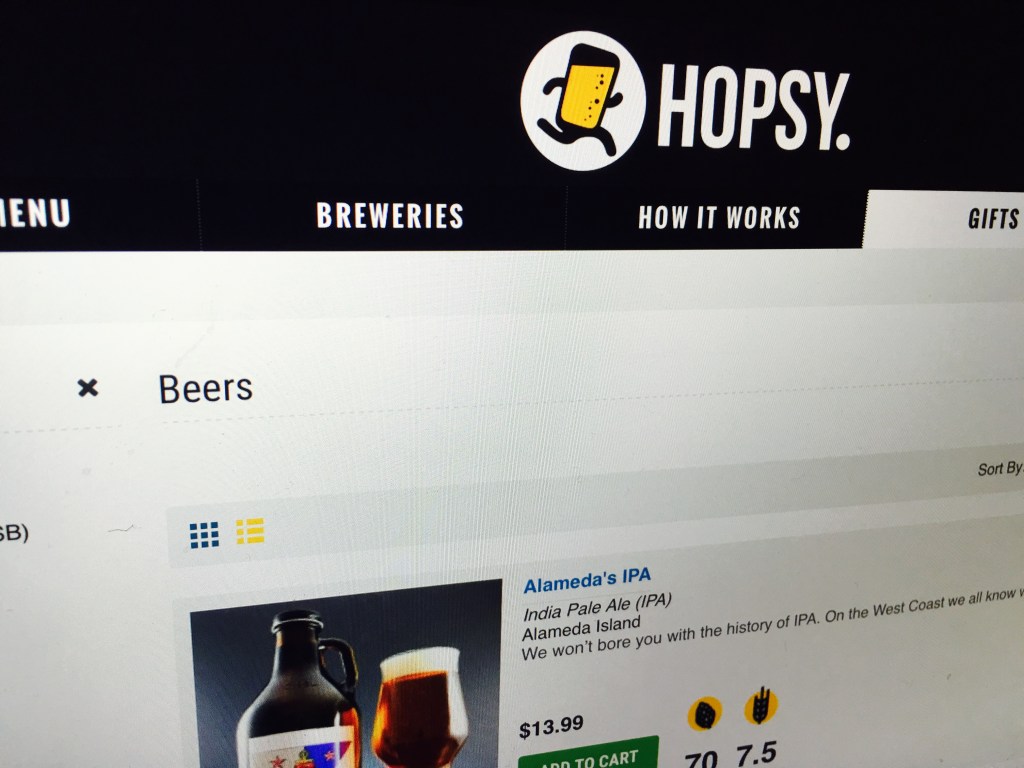Switch to list view layout
Image resolution: width=1024 pixels, height=768 pixels.
pos(250,531)
